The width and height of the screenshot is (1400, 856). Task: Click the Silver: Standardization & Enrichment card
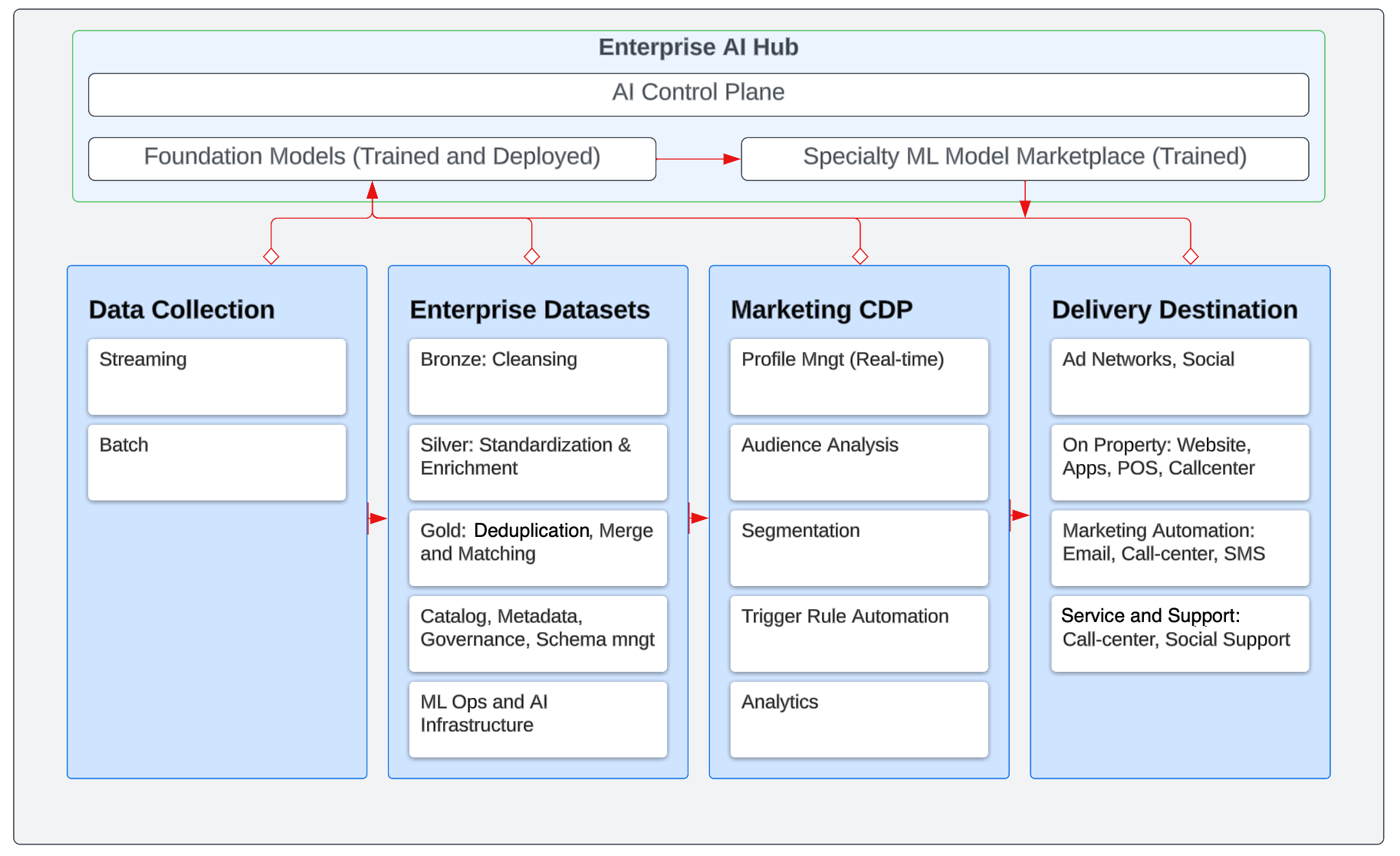pos(538,463)
